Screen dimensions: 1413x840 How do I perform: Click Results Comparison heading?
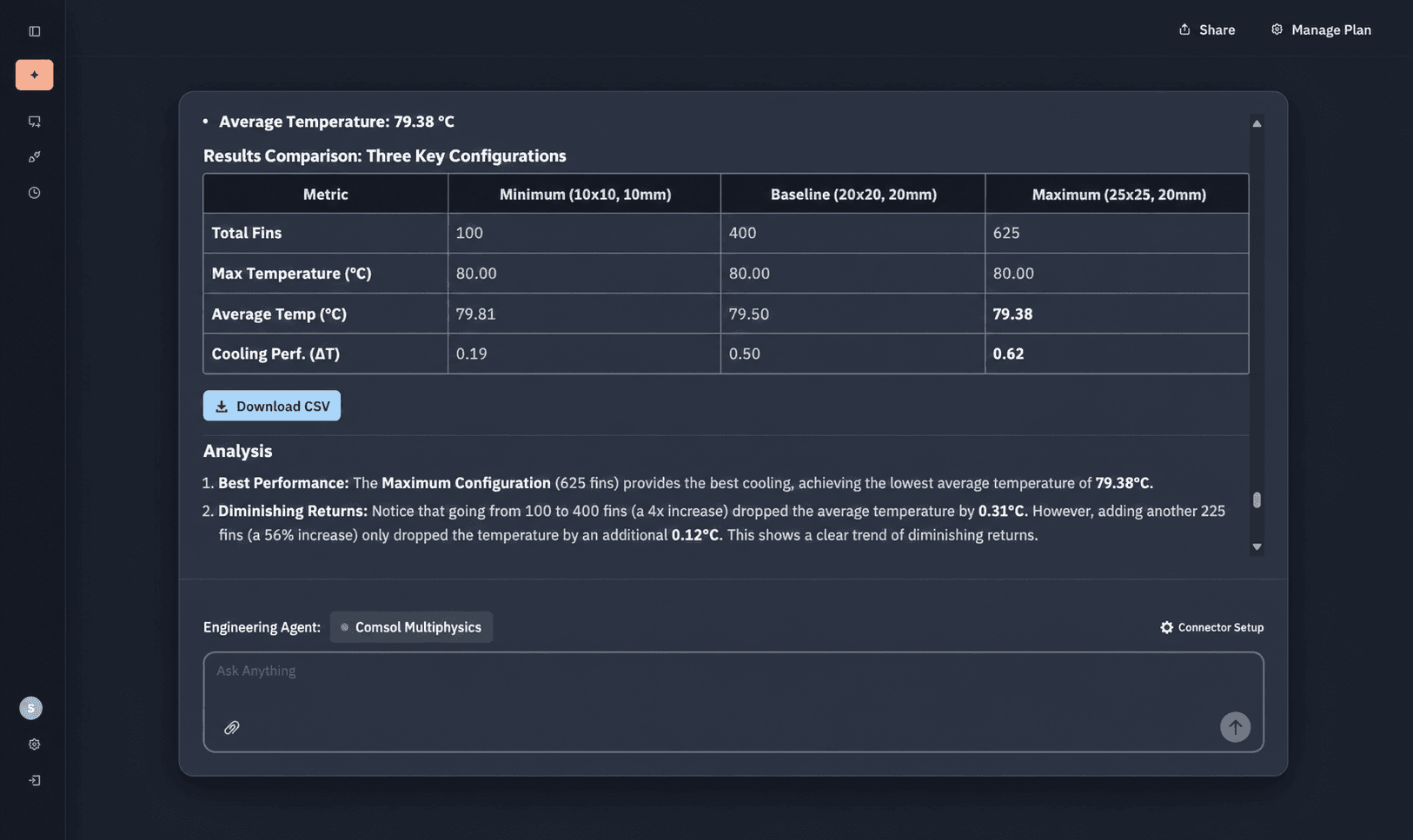point(384,156)
